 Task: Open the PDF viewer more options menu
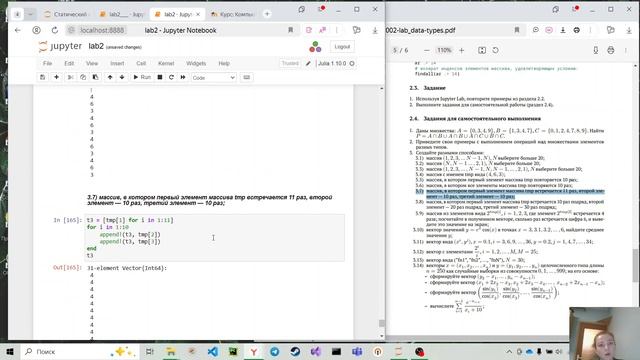tap(626, 50)
